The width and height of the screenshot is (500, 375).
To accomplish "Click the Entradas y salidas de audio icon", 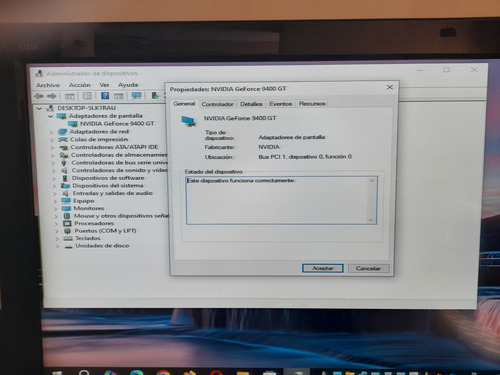I will (66, 193).
